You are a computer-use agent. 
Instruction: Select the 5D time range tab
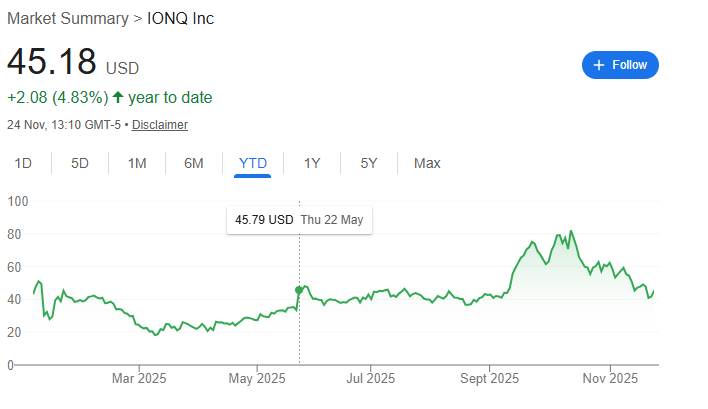pos(80,163)
